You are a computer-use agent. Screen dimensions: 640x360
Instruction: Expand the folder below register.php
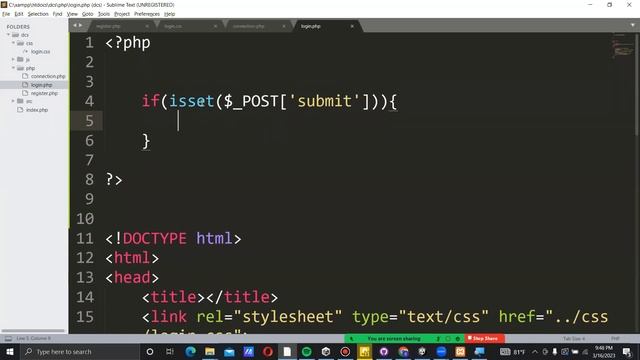pos(13,101)
